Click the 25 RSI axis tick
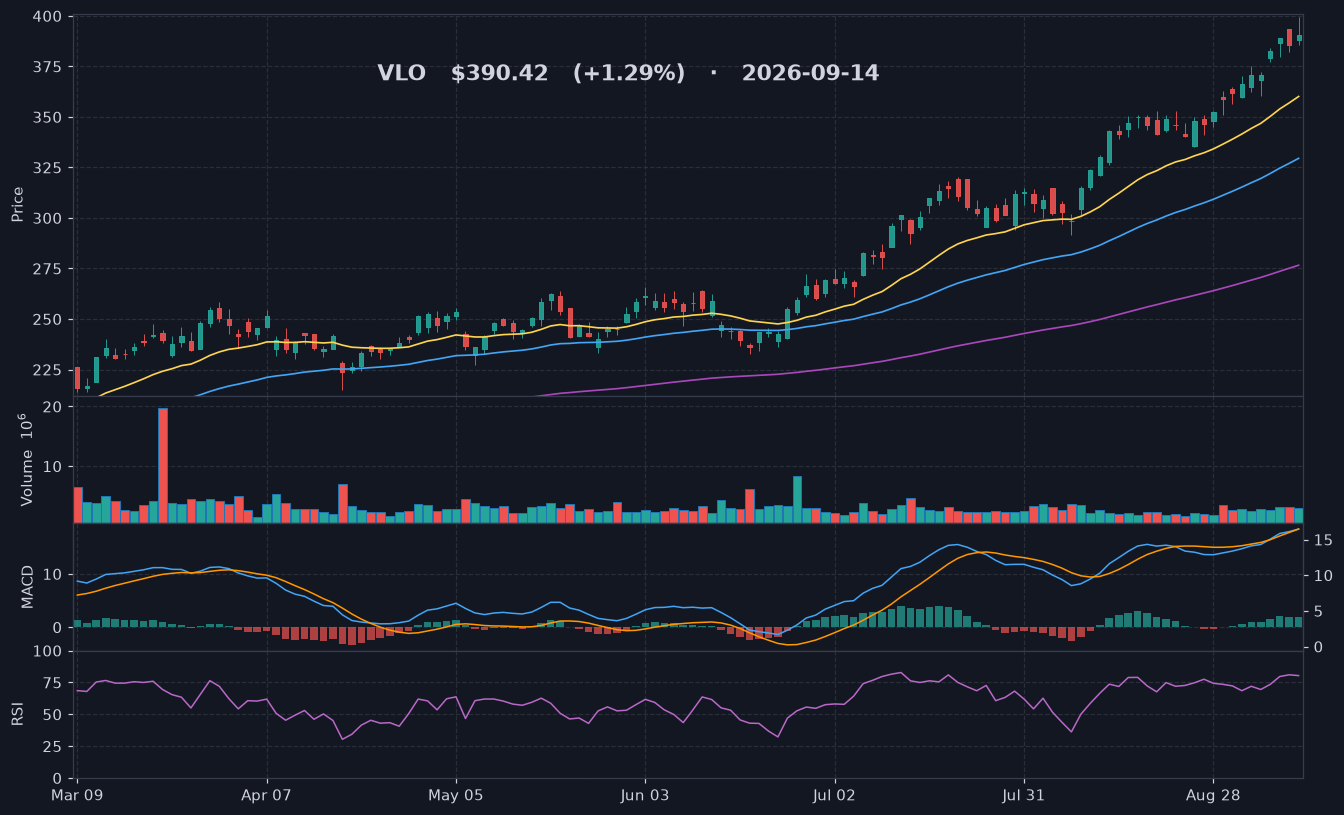 tap(52, 747)
